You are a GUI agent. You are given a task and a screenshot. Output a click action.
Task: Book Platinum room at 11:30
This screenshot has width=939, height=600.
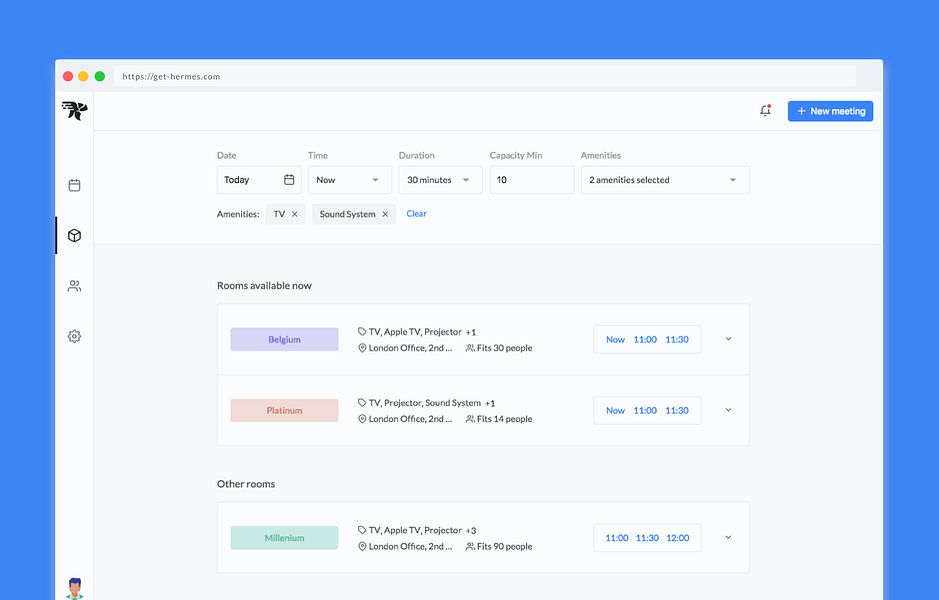point(677,411)
